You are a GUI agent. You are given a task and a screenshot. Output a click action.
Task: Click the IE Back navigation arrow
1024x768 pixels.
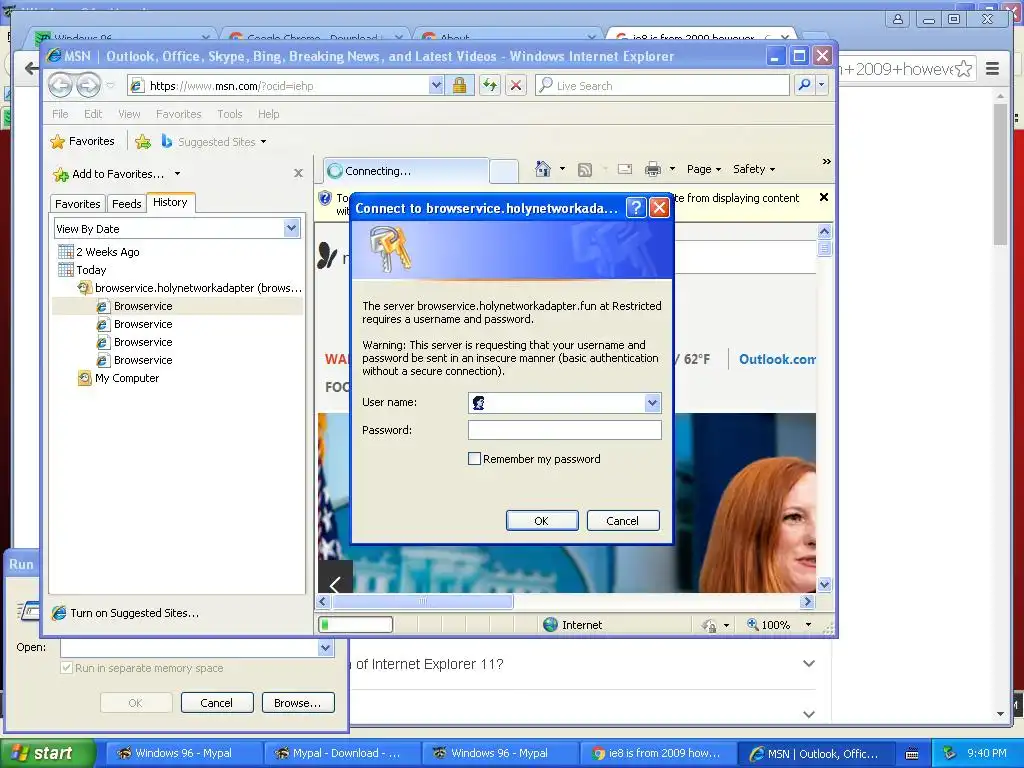pos(60,86)
